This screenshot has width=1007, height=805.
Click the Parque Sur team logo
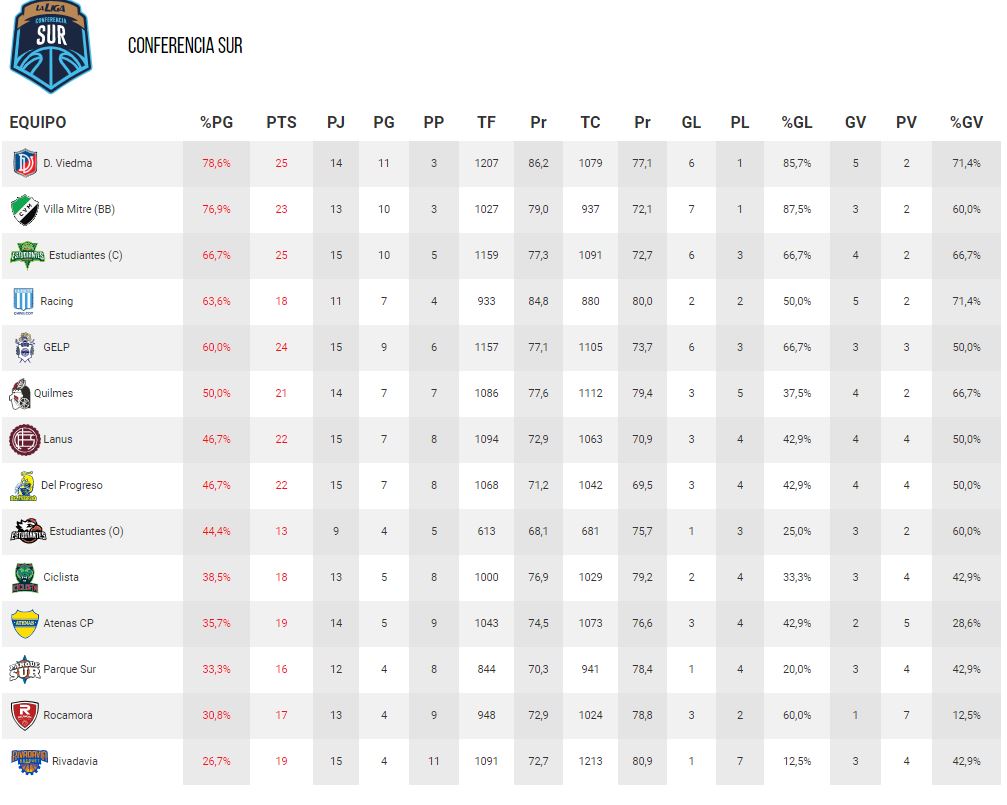[x=24, y=669]
